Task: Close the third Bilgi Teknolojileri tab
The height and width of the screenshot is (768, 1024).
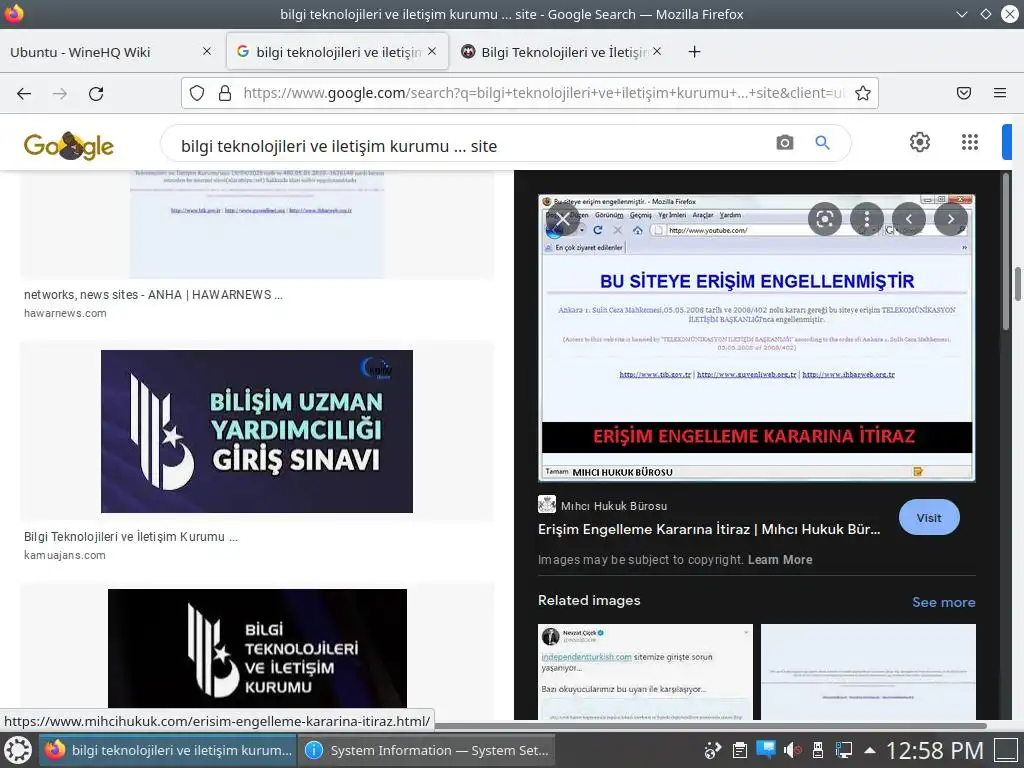Action: click(x=657, y=51)
